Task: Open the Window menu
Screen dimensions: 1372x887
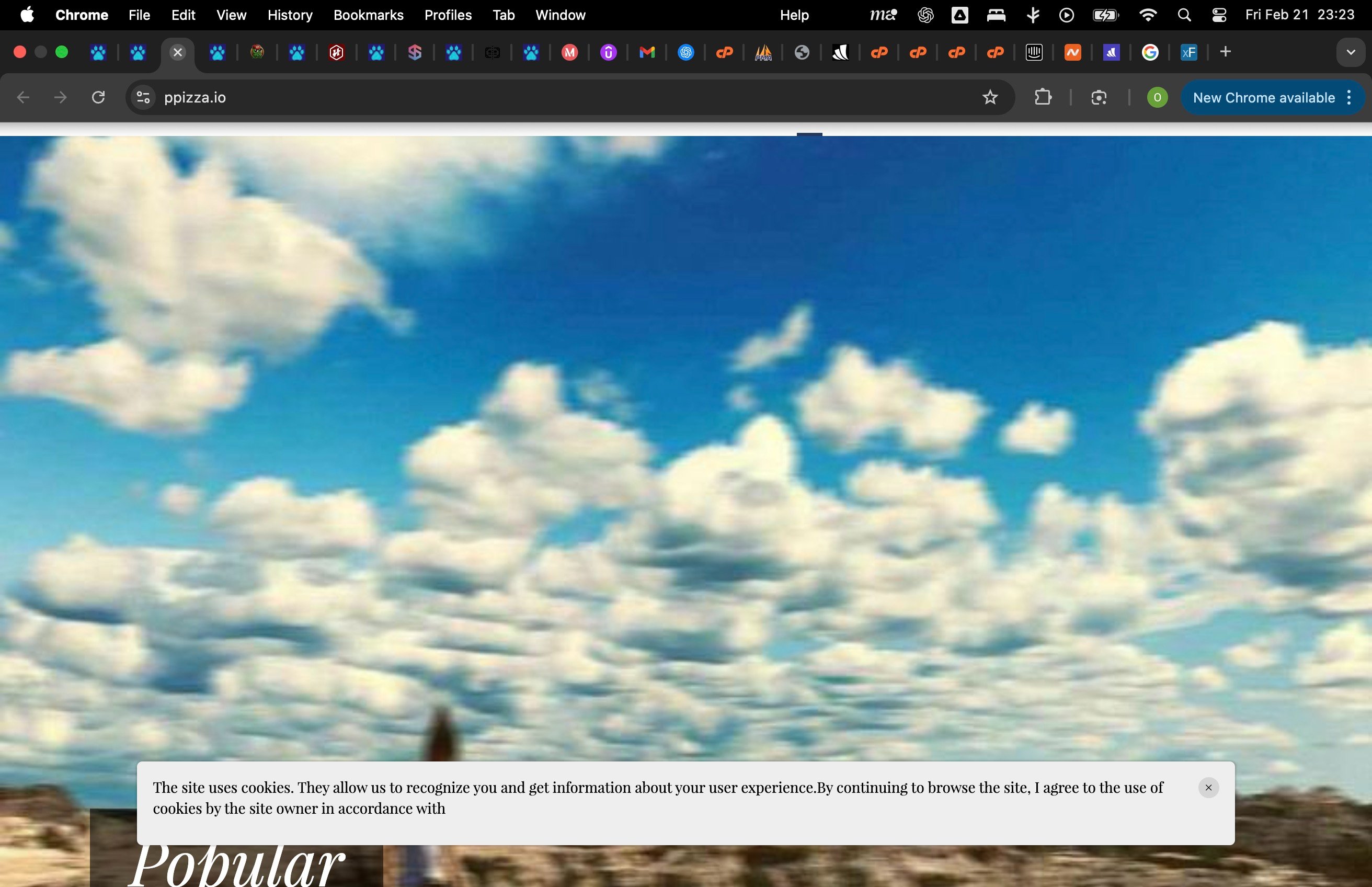Action: (x=560, y=15)
